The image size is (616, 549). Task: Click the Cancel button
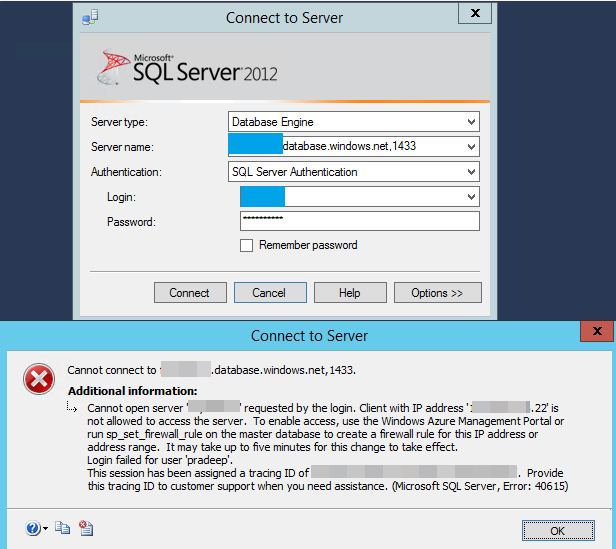coord(270,293)
